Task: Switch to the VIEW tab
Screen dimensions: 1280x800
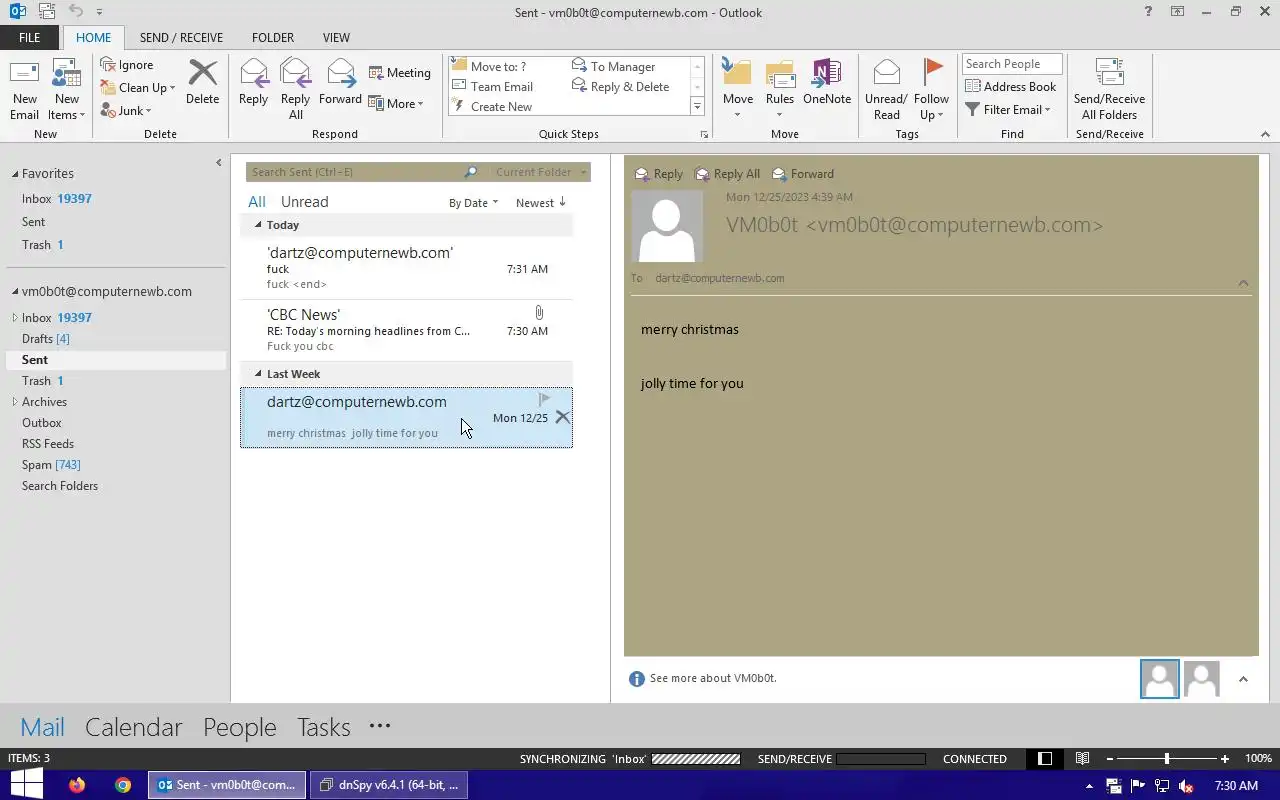Action: click(x=336, y=38)
